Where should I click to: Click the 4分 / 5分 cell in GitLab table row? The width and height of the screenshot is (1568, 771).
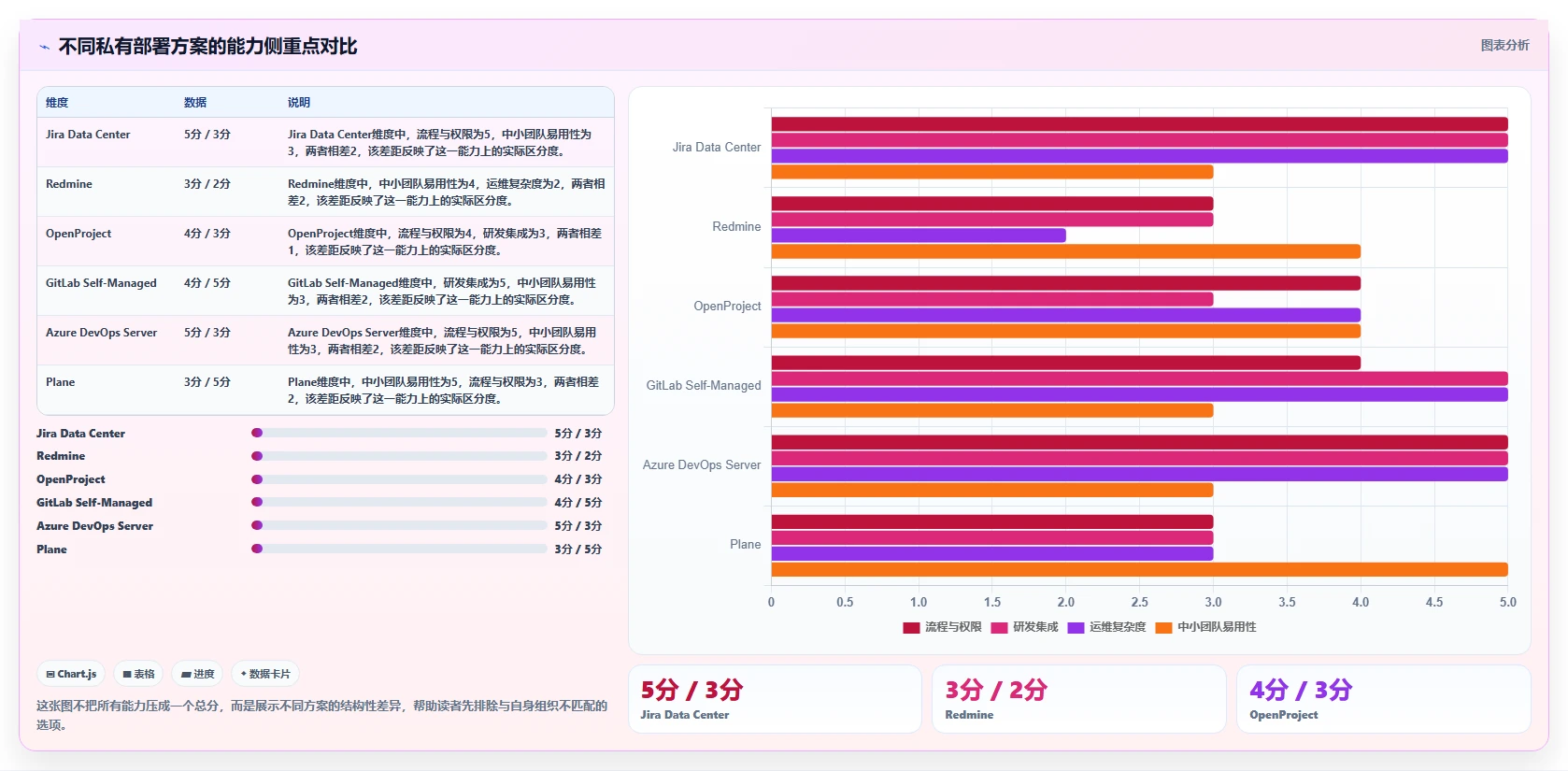click(x=207, y=283)
